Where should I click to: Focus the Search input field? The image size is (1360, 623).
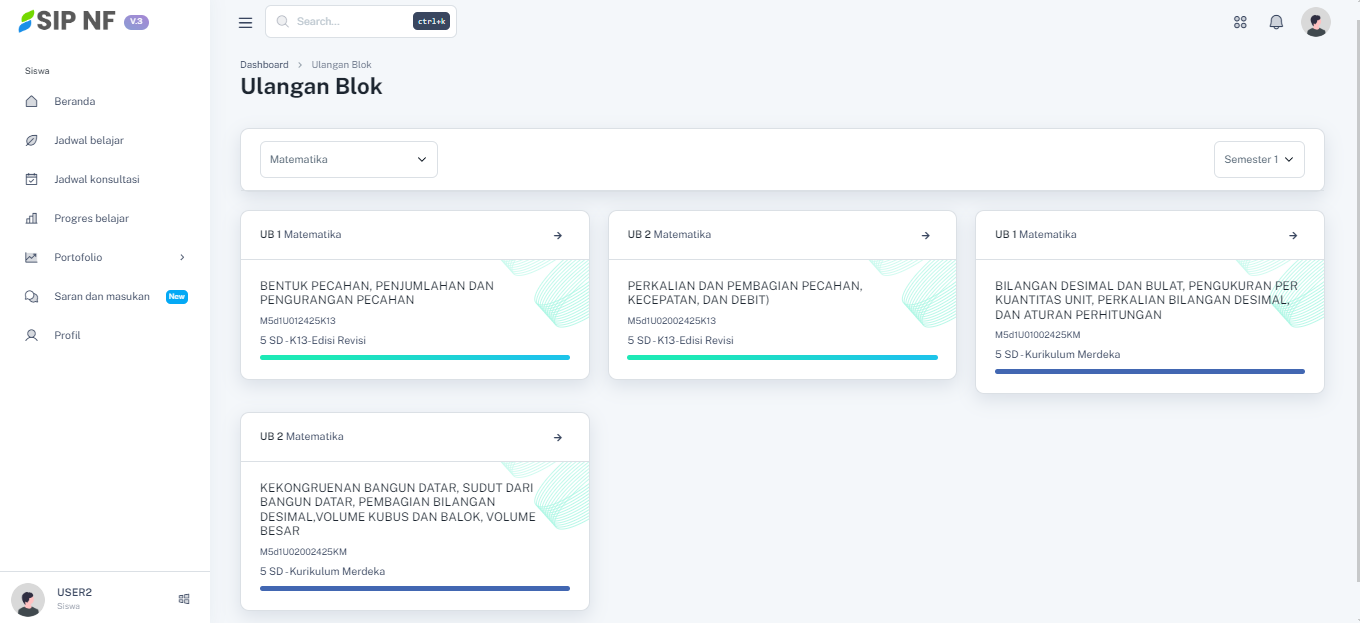[x=350, y=21]
